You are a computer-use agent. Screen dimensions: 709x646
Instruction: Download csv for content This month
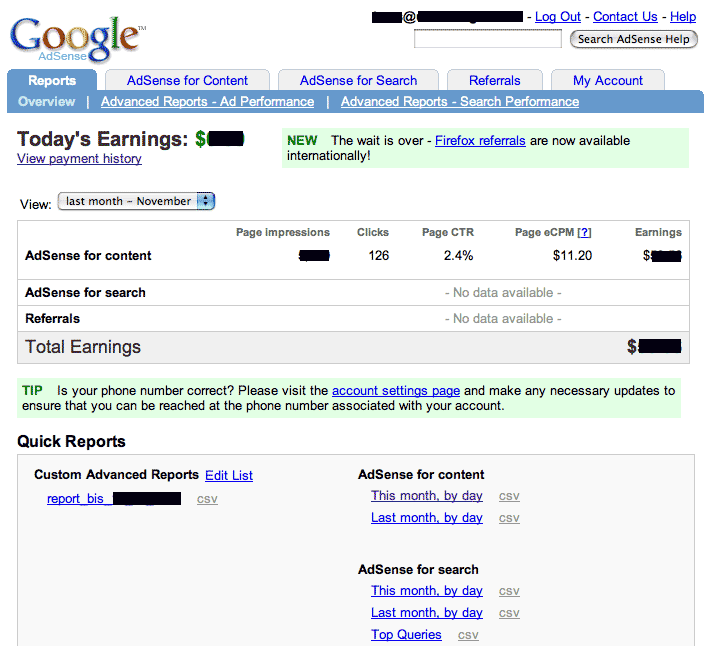pos(509,496)
